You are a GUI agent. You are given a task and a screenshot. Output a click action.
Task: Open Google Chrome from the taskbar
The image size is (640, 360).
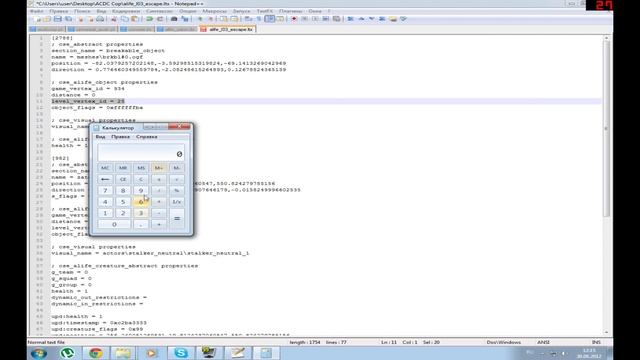coord(96,353)
